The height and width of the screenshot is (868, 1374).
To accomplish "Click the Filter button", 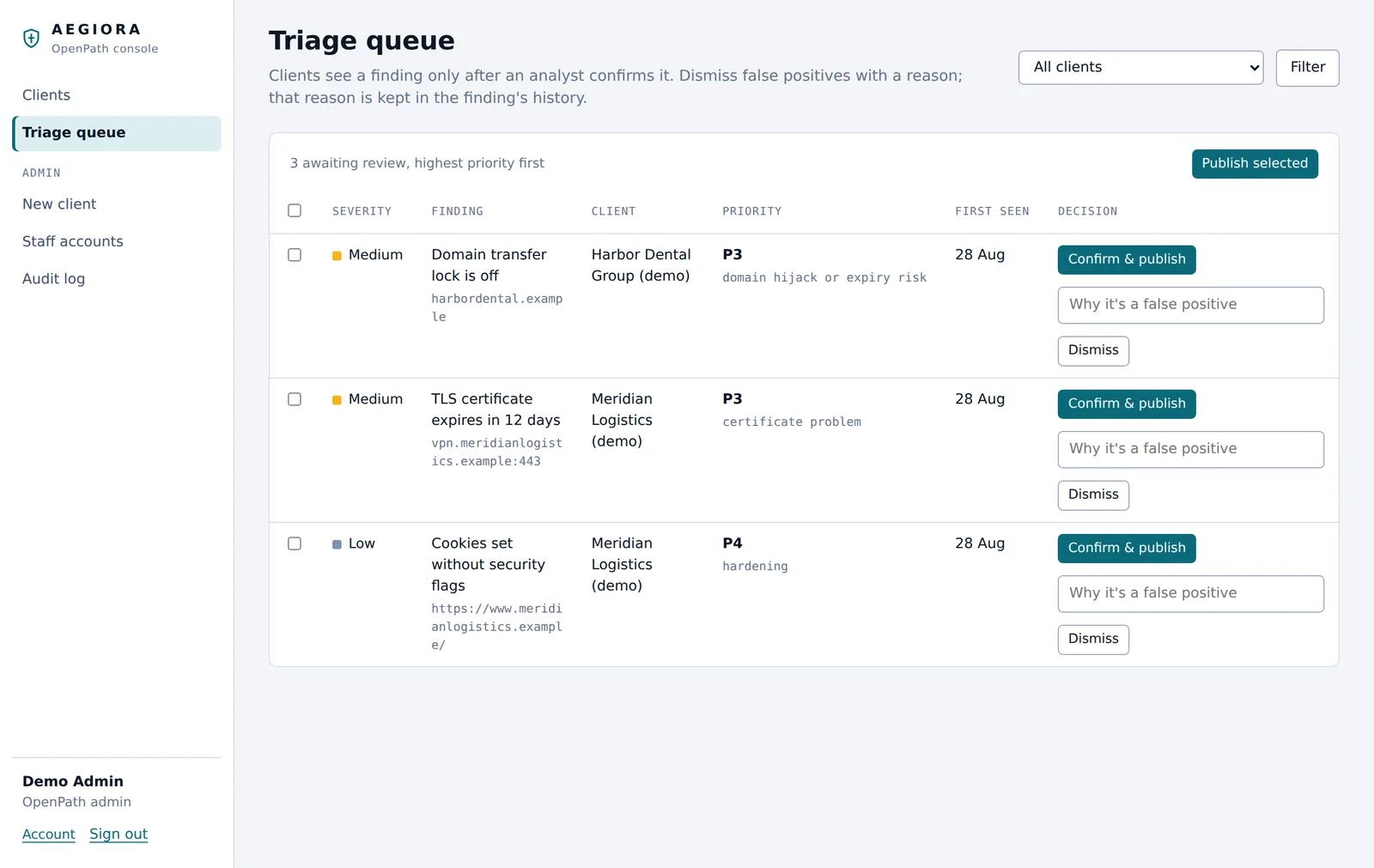I will pos(1307,68).
